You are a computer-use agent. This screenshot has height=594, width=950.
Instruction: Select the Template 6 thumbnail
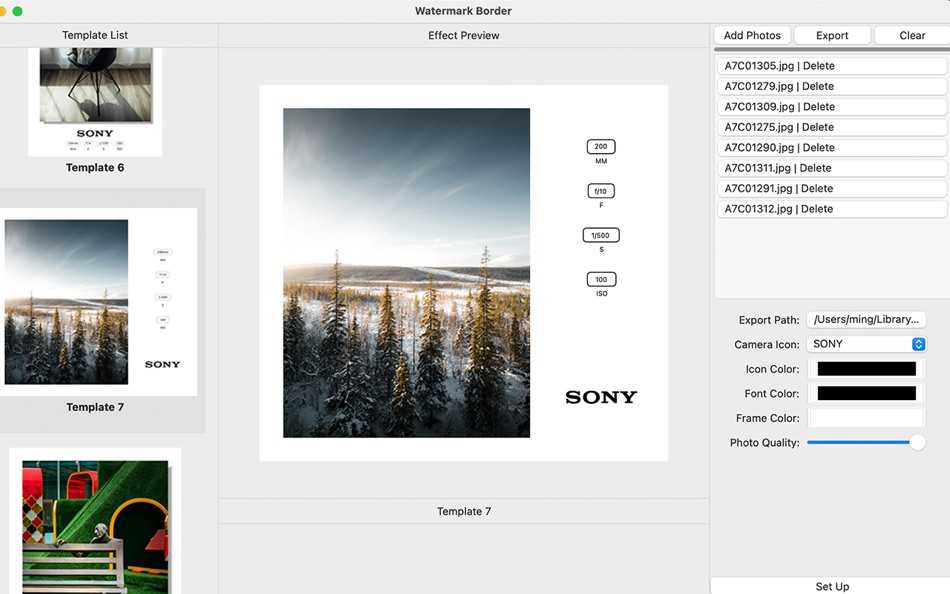coord(95,102)
